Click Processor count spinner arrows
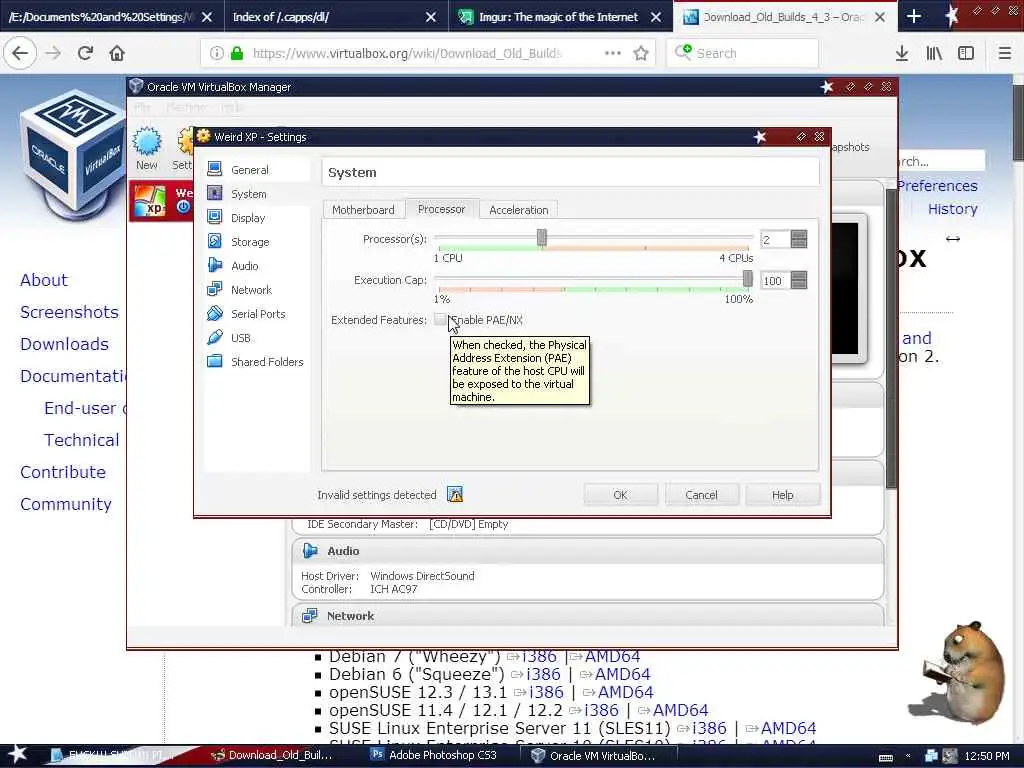The height and width of the screenshot is (768, 1024). click(x=798, y=239)
